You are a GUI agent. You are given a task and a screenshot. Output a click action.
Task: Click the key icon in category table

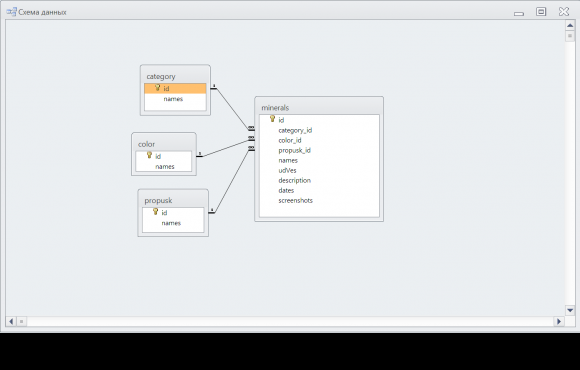point(158,88)
